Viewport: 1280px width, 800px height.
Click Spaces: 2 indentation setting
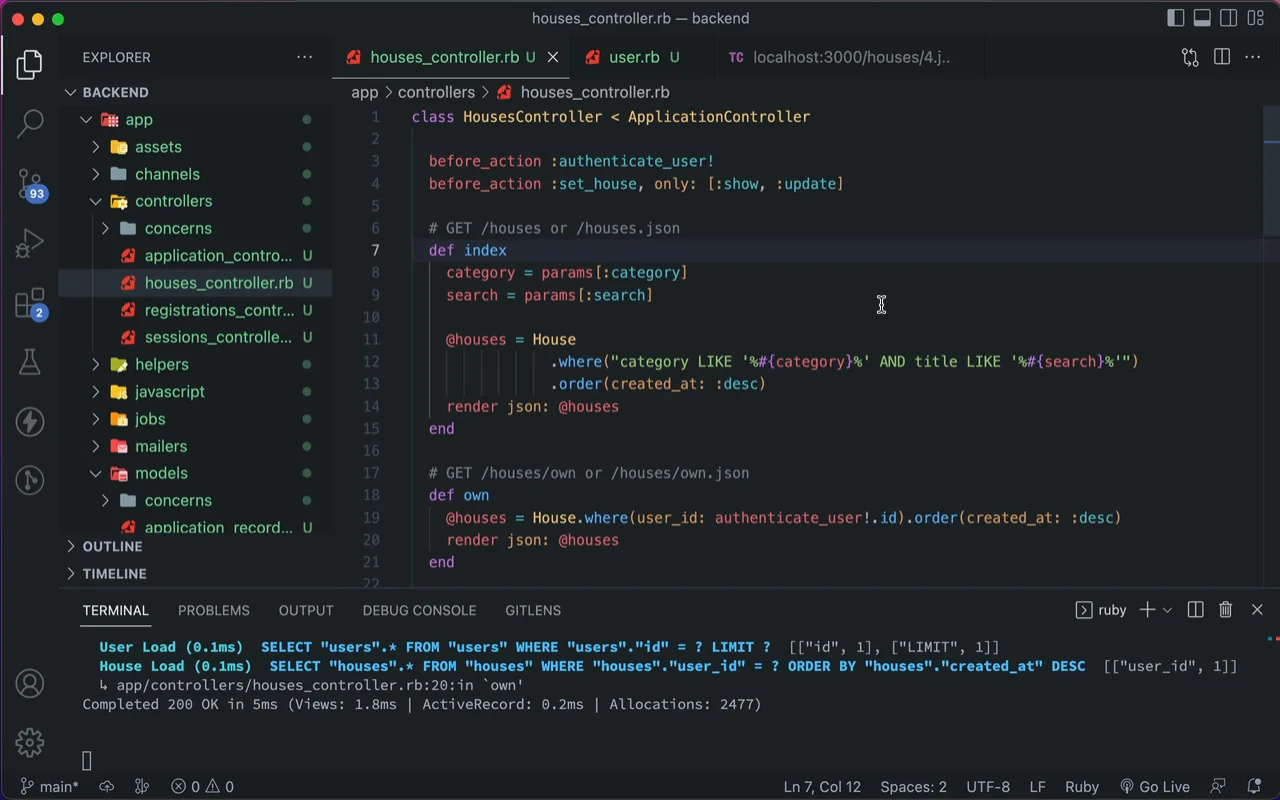click(x=913, y=787)
